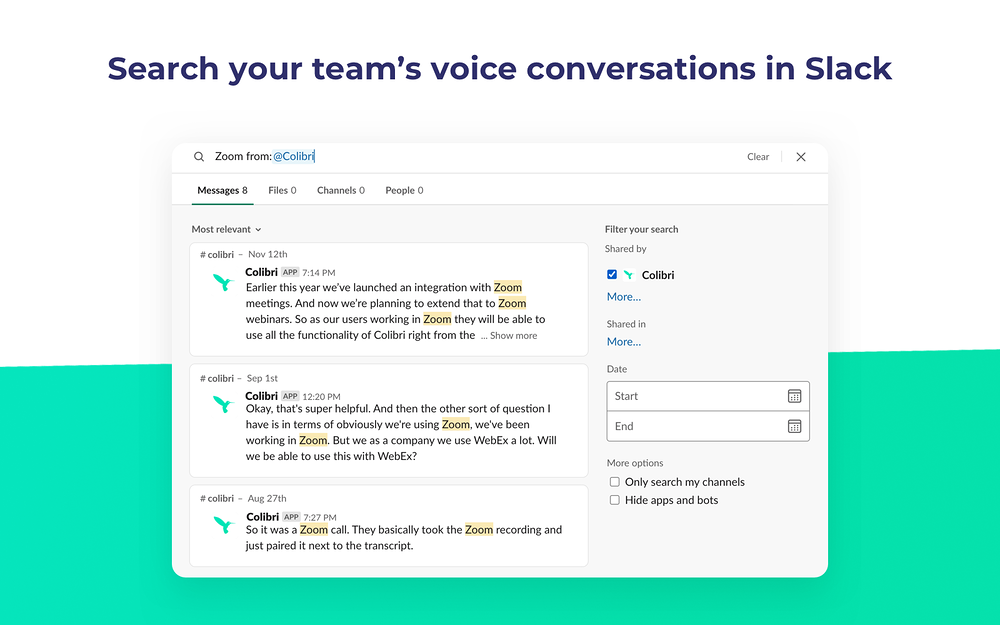Click the @Colibri token in search
Image resolution: width=1000 pixels, height=625 pixels.
pos(293,157)
